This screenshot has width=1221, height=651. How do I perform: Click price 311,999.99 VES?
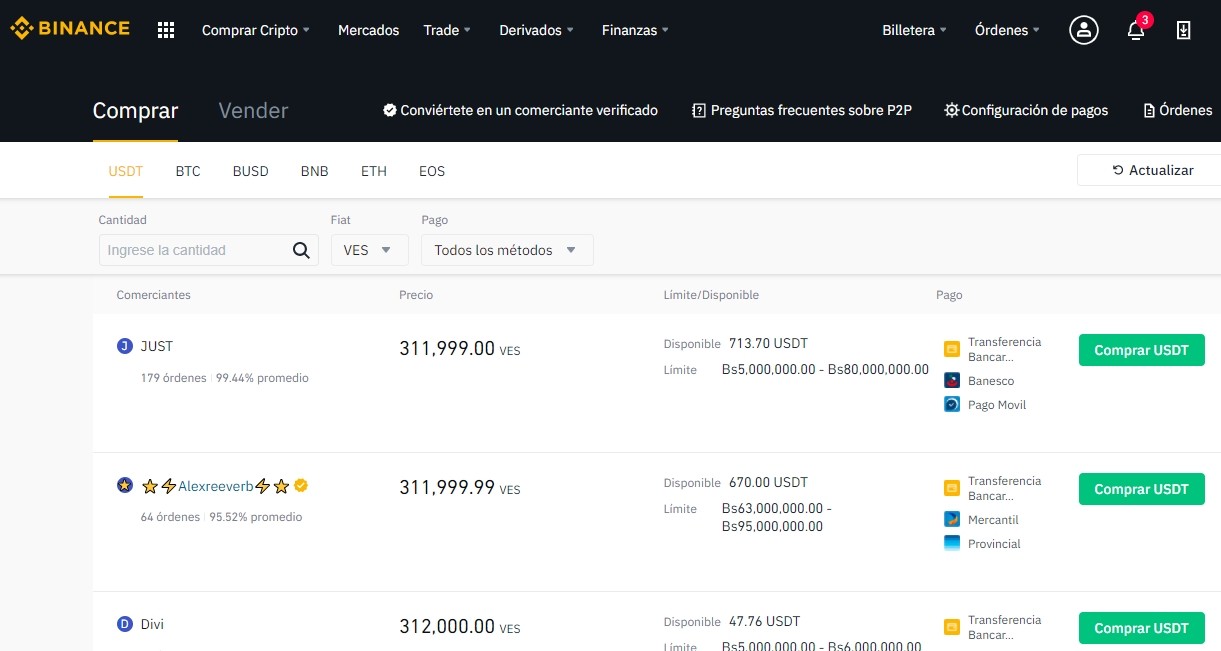(460, 487)
